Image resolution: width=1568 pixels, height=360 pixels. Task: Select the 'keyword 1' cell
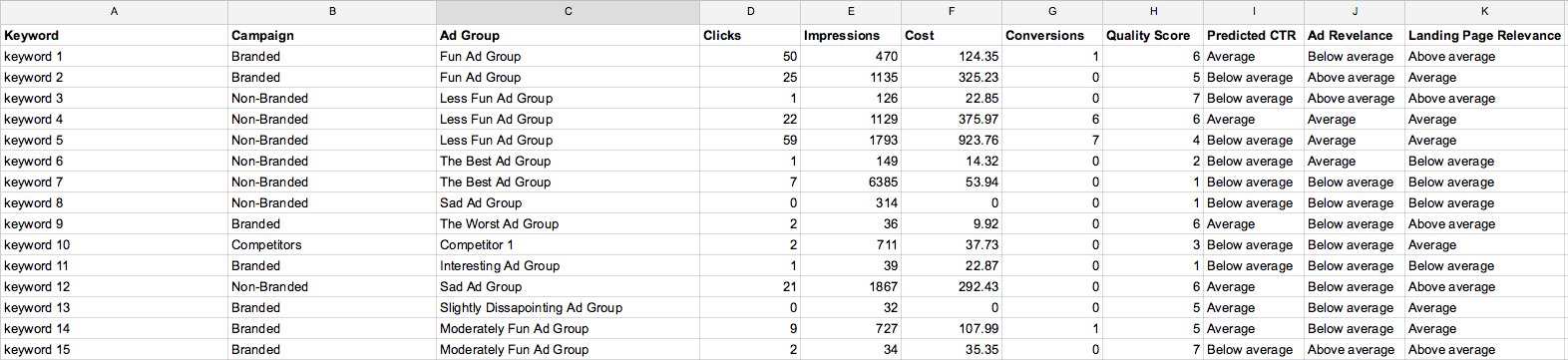coord(114,56)
